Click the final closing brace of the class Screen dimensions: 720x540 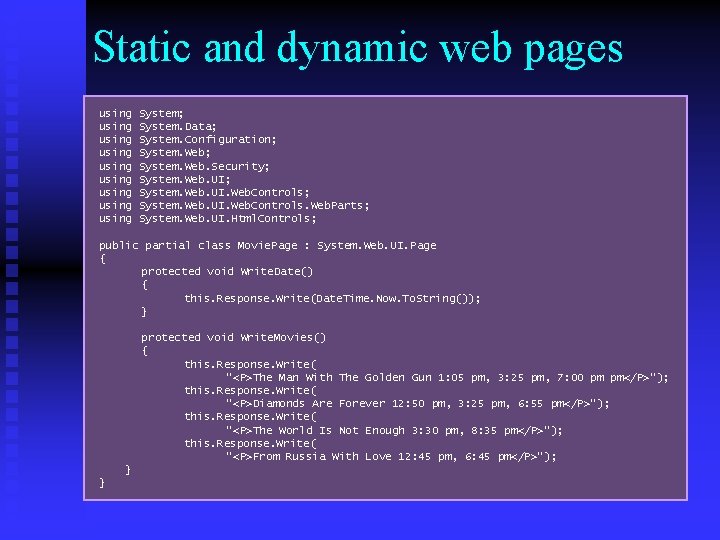tap(102, 483)
